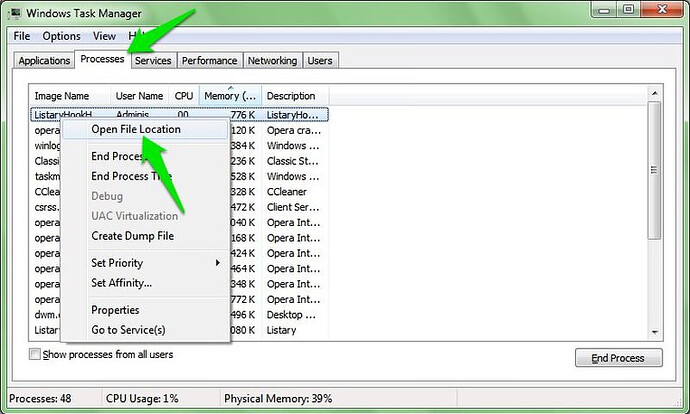
Task: Select the Classic St… description row
Action: (292, 161)
